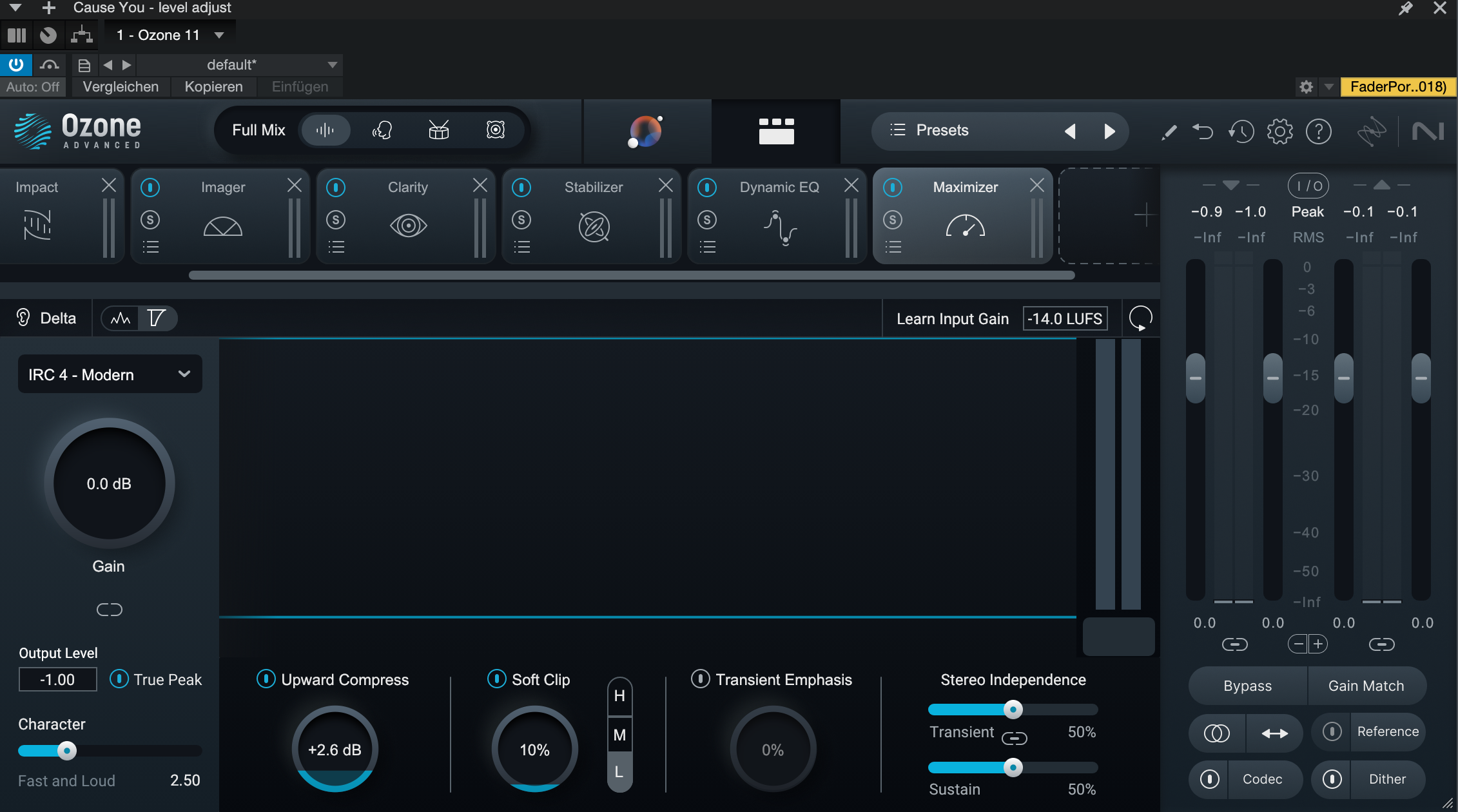The width and height of the screenshot is (1458, 812).
Task: Click the -14.0 LUFS target field
Action: 1065,318
